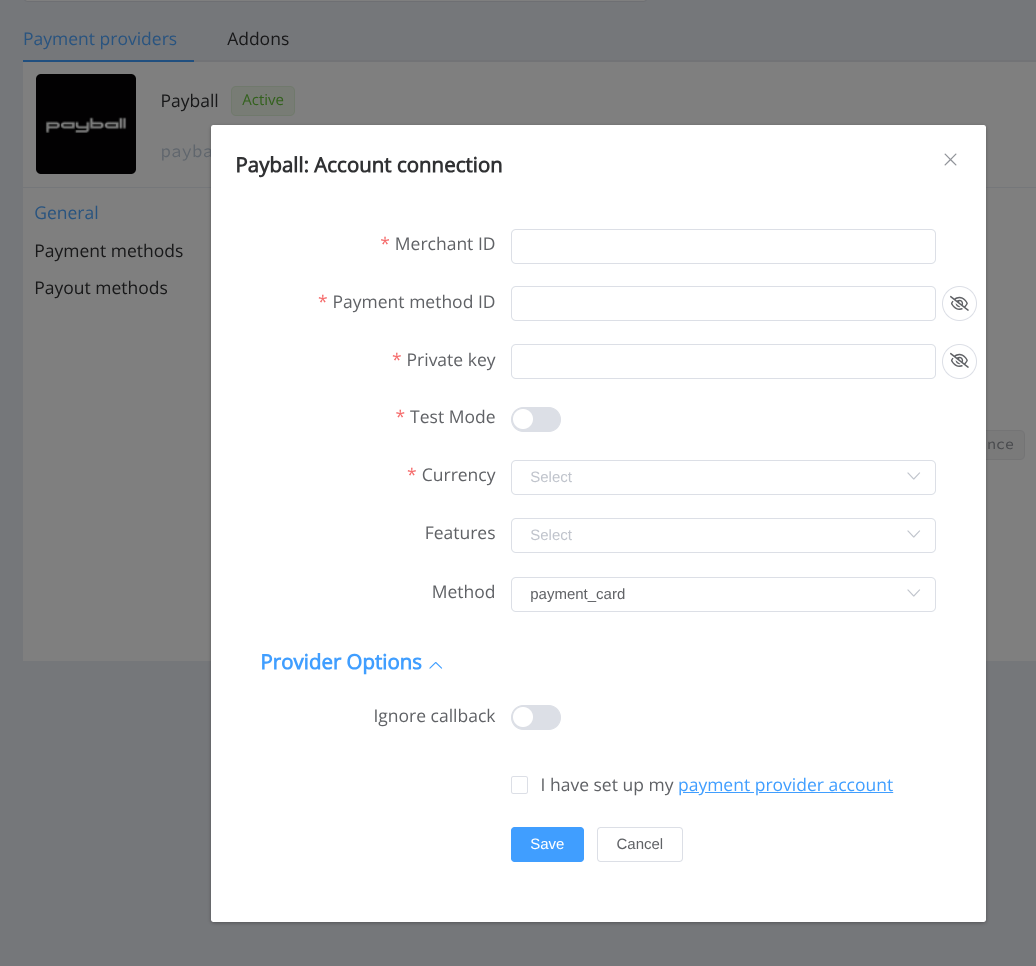Click the Merchant ID label
Image resolution: width=1036 pixels, height=966 pixels.
(x=445, y=244)
